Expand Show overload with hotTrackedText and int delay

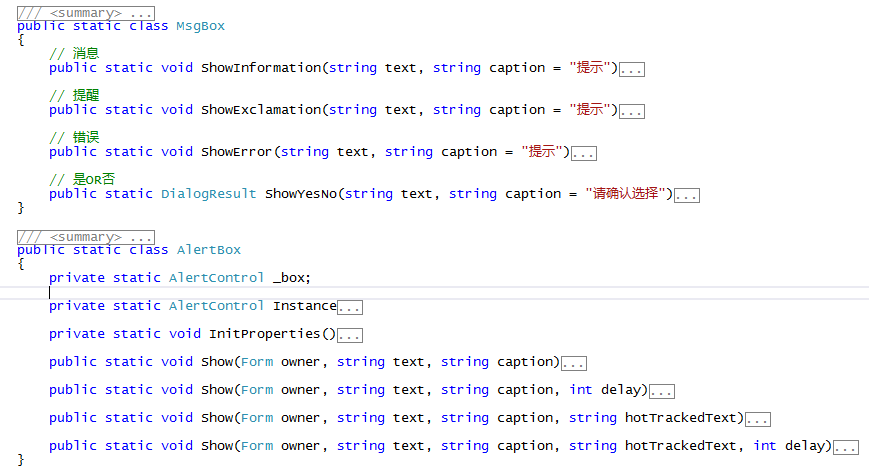point(846,447)
